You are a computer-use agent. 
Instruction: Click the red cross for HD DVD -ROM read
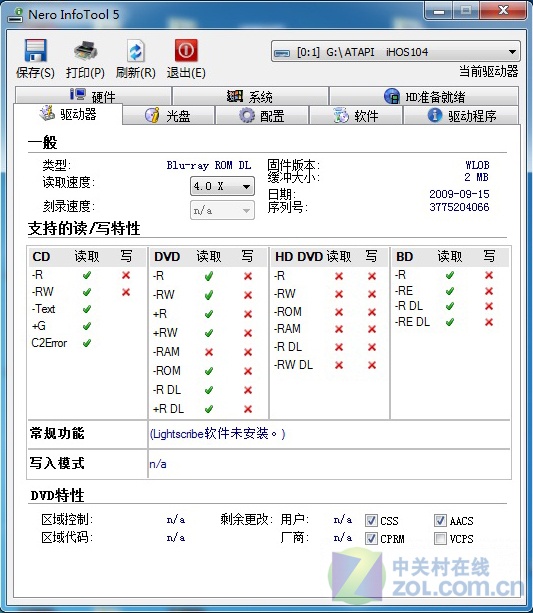click(x=339, y=312)
